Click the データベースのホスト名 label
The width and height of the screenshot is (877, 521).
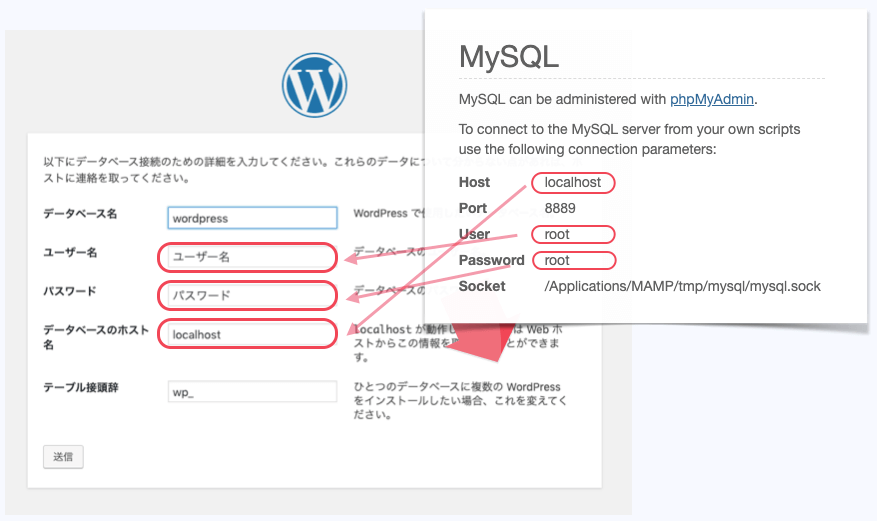[96, 337]
